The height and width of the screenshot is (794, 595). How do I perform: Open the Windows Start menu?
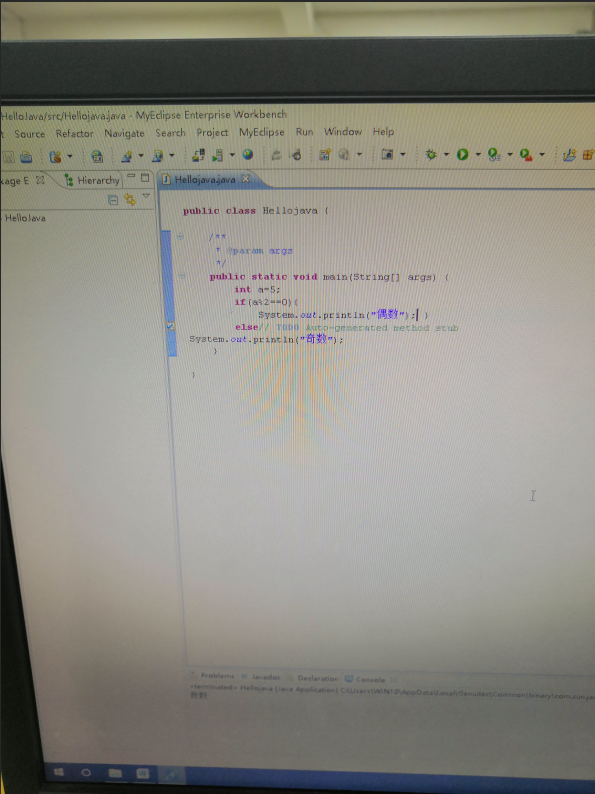(59, 772)
